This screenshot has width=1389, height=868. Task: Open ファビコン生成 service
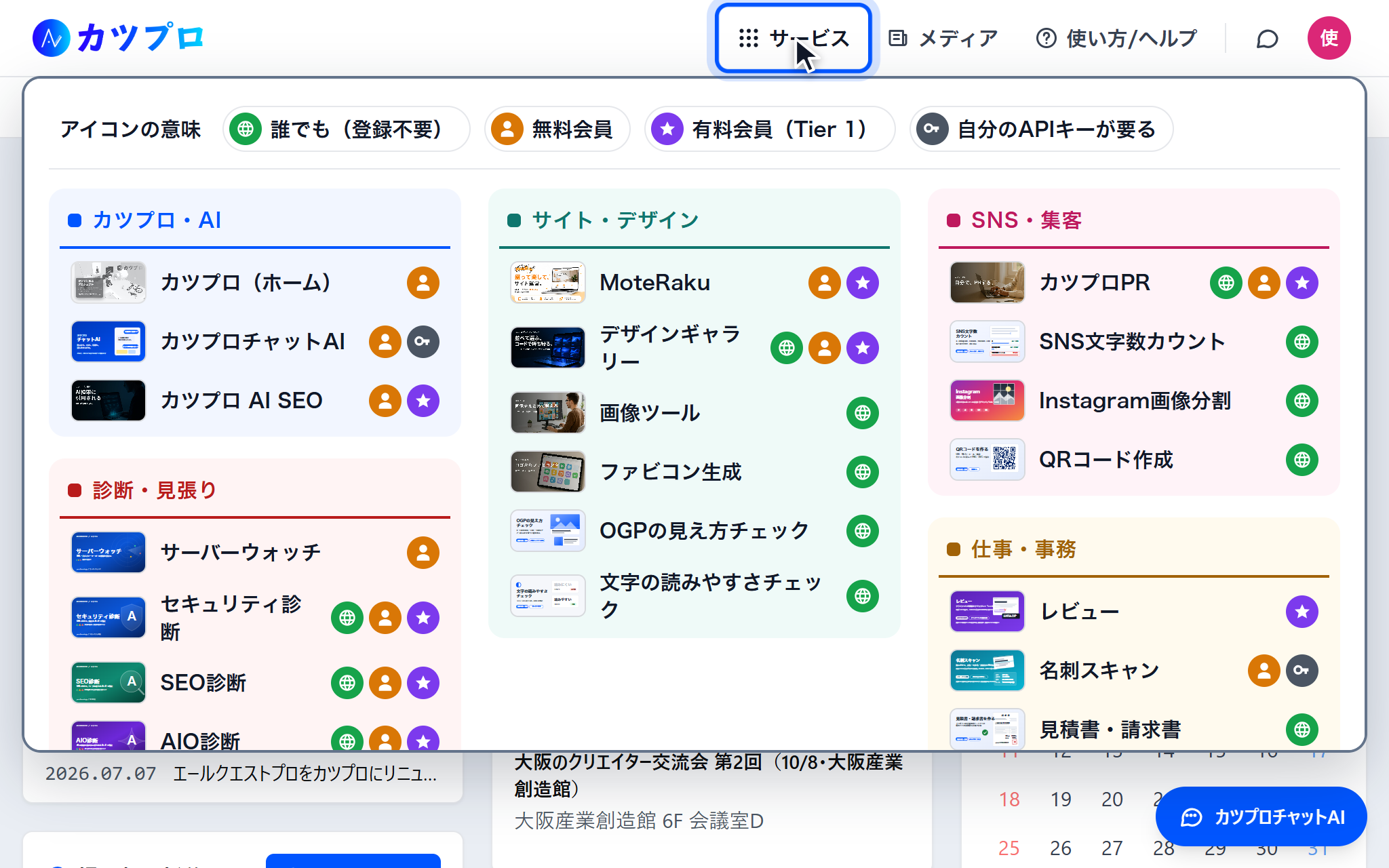(694, 472)
